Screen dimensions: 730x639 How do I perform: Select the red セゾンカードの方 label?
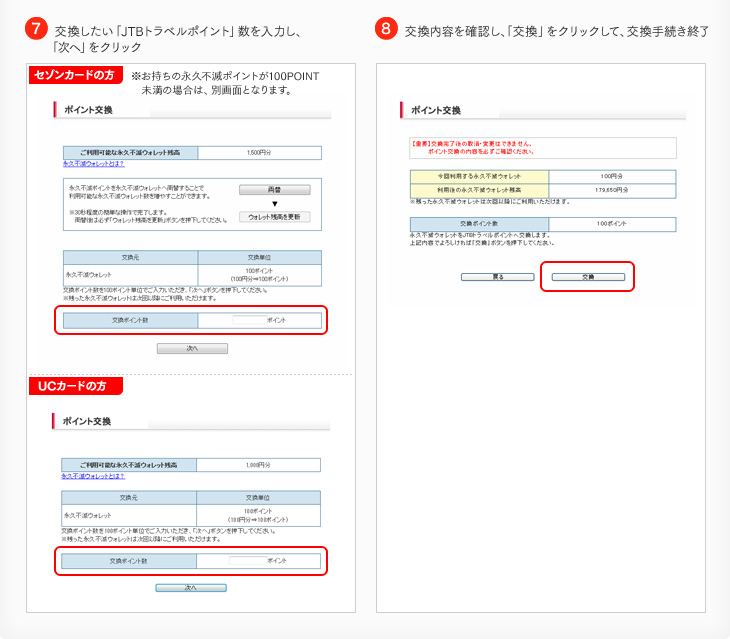point(75,75)
